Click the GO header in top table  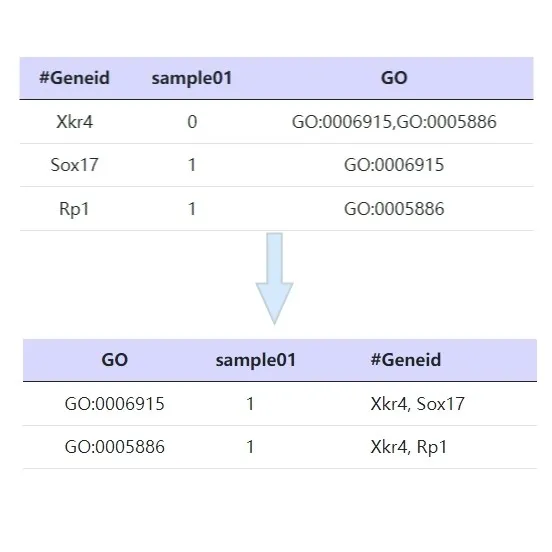(394, 78)
